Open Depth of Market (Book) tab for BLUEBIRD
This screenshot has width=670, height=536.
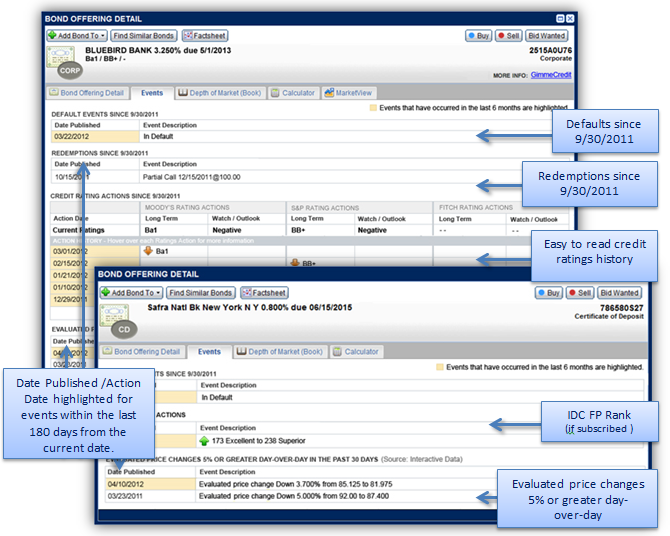pos(219,93)
